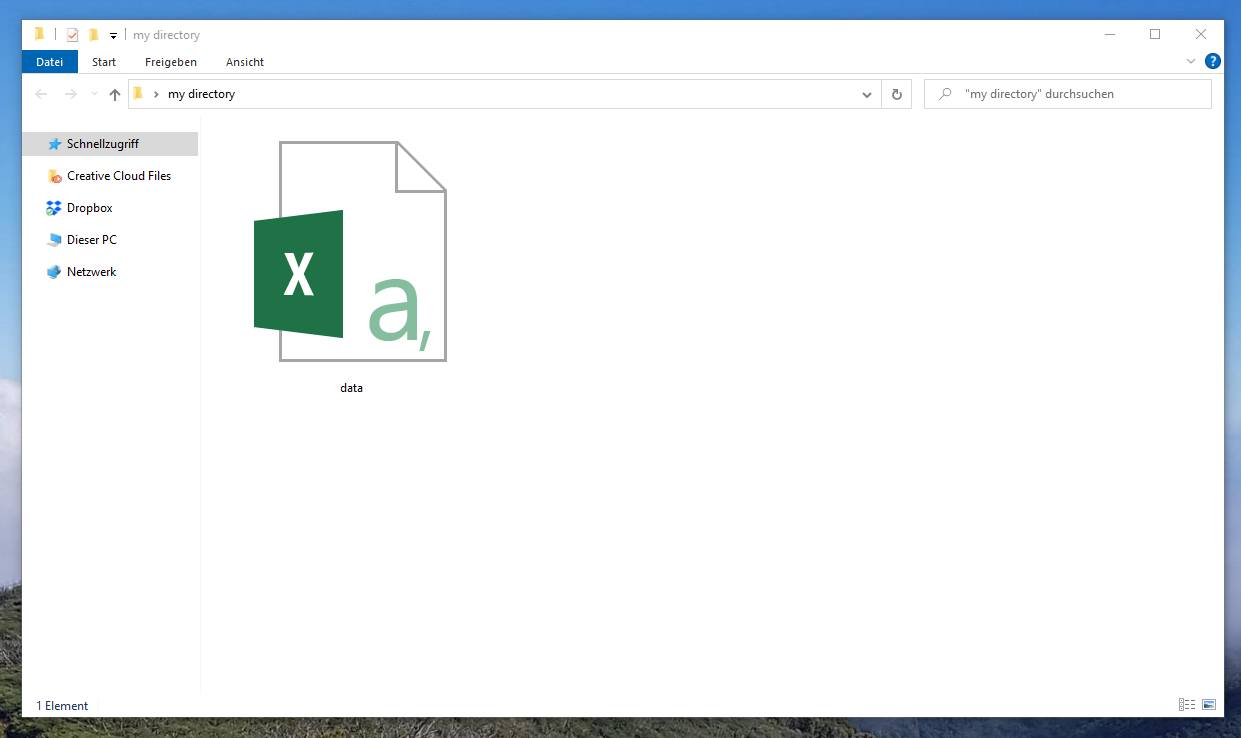Close the my directory window
The image size is (1241, 738).
(x=1201, y=34)
